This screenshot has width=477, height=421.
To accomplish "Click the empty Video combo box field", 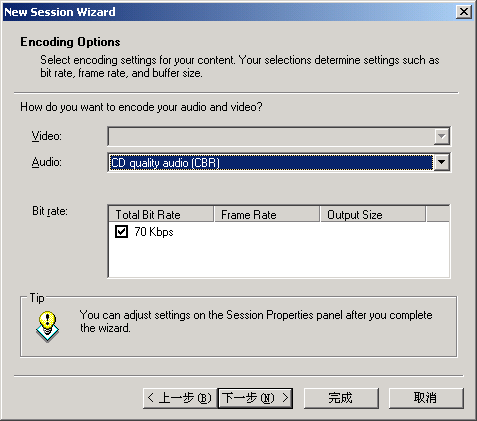I will [x=271, y=136].
